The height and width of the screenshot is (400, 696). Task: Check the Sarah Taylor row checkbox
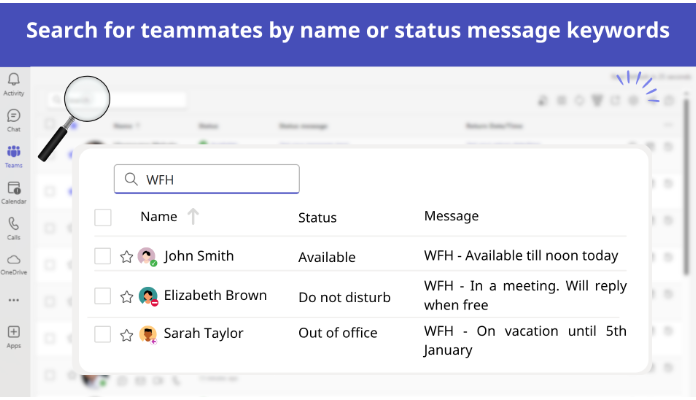(103, 334)
